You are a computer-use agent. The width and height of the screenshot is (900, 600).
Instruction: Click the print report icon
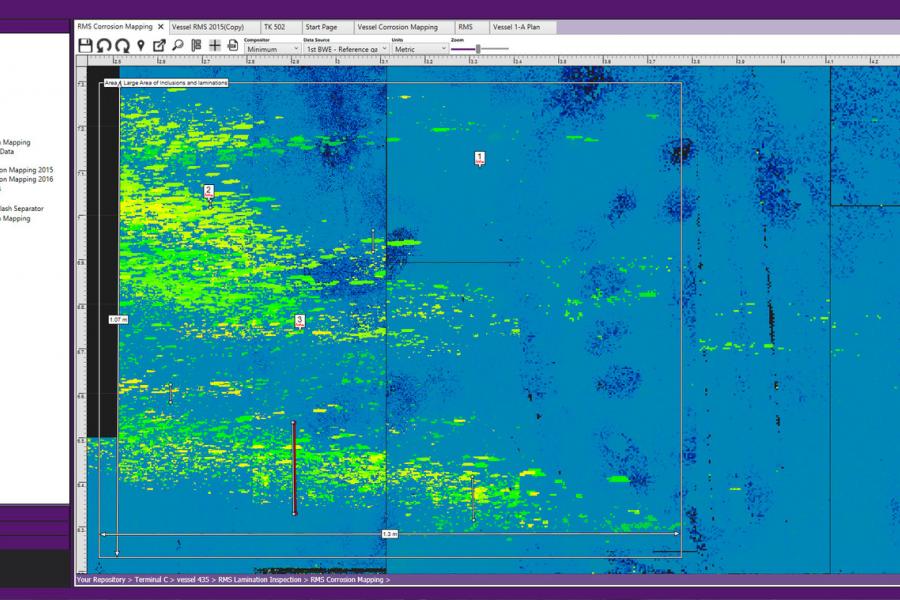(x=232, y=45)
